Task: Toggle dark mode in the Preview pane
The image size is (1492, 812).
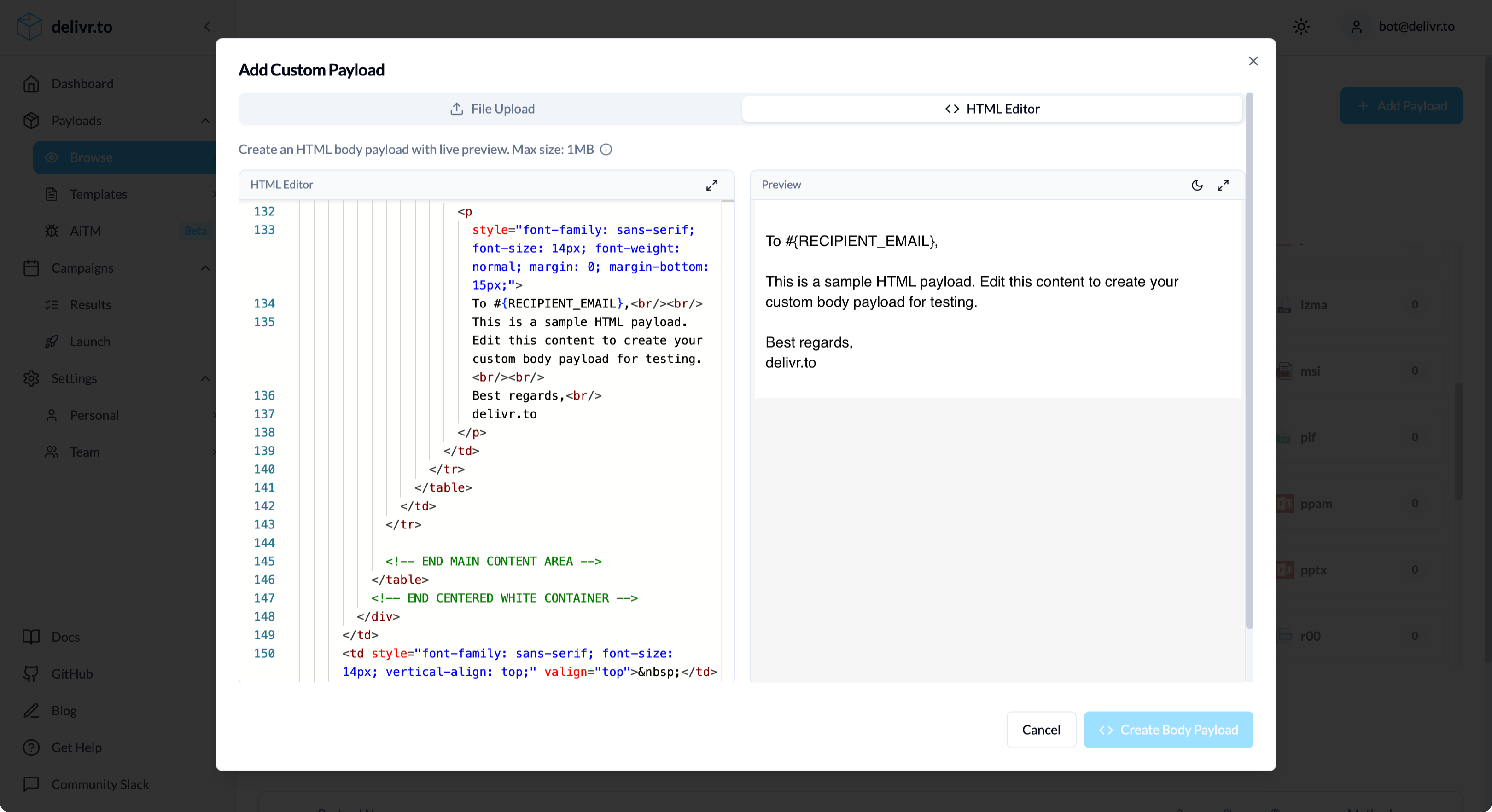Action: (1197, 185)
